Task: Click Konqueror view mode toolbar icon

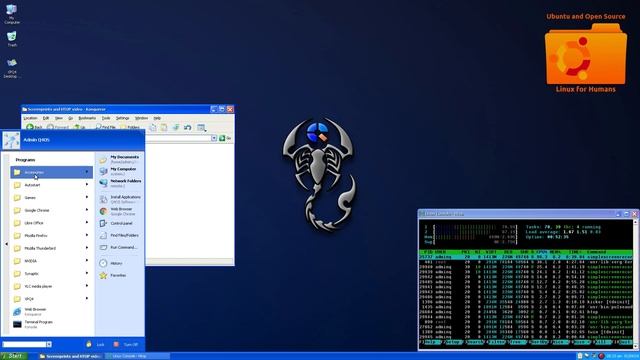Action: coord(202,127)
